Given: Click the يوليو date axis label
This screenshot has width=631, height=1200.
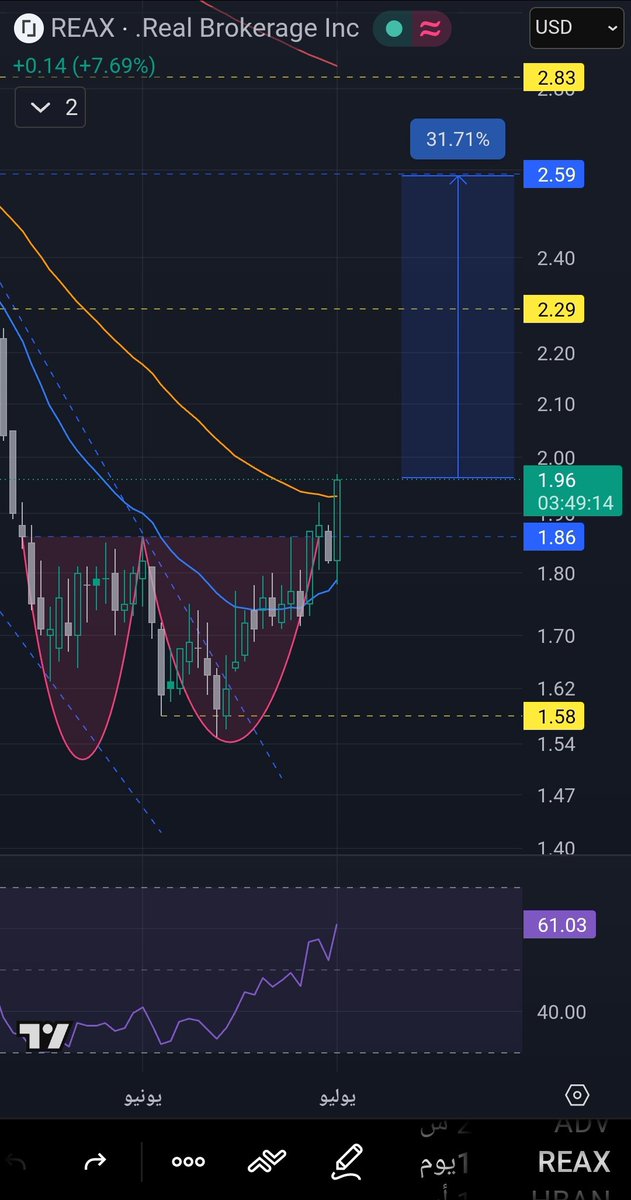Looking at the screenshot, I should click(337, 1097).
